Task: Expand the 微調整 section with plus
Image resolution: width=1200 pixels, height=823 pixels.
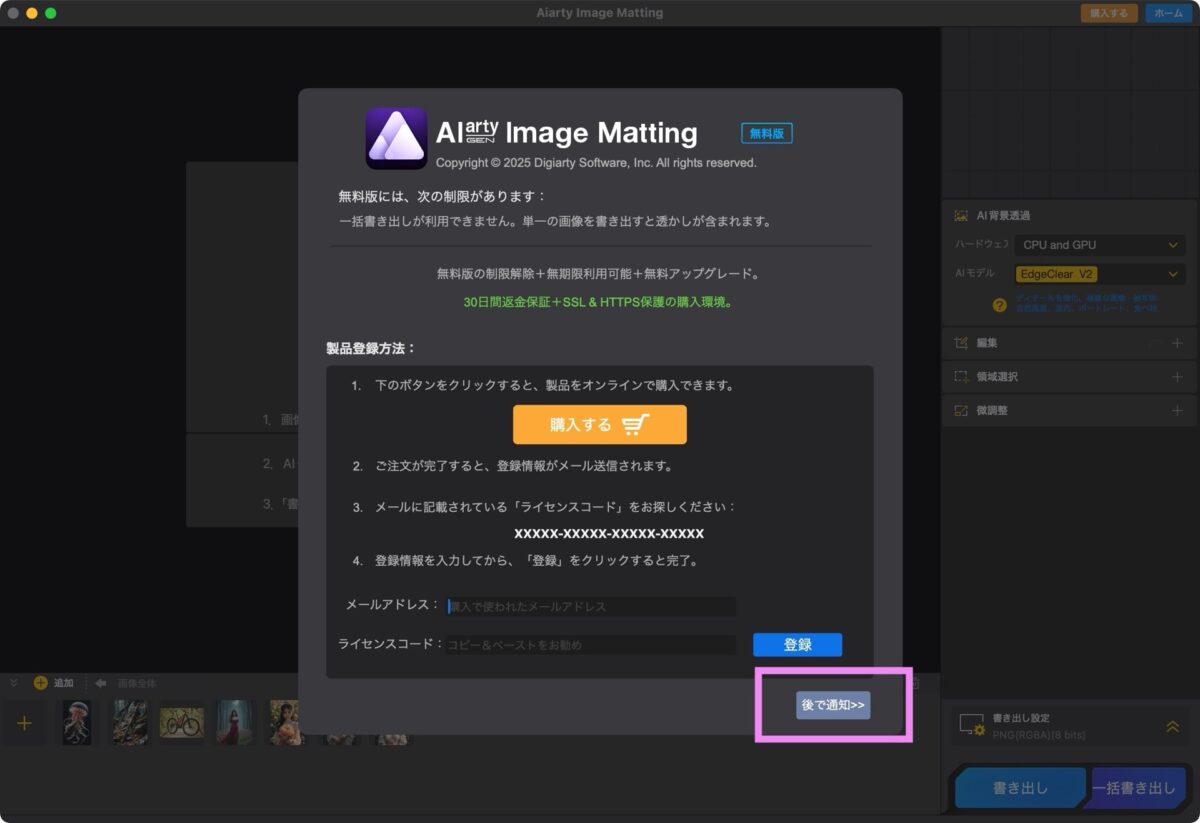Action: [x=1177, y=411]
